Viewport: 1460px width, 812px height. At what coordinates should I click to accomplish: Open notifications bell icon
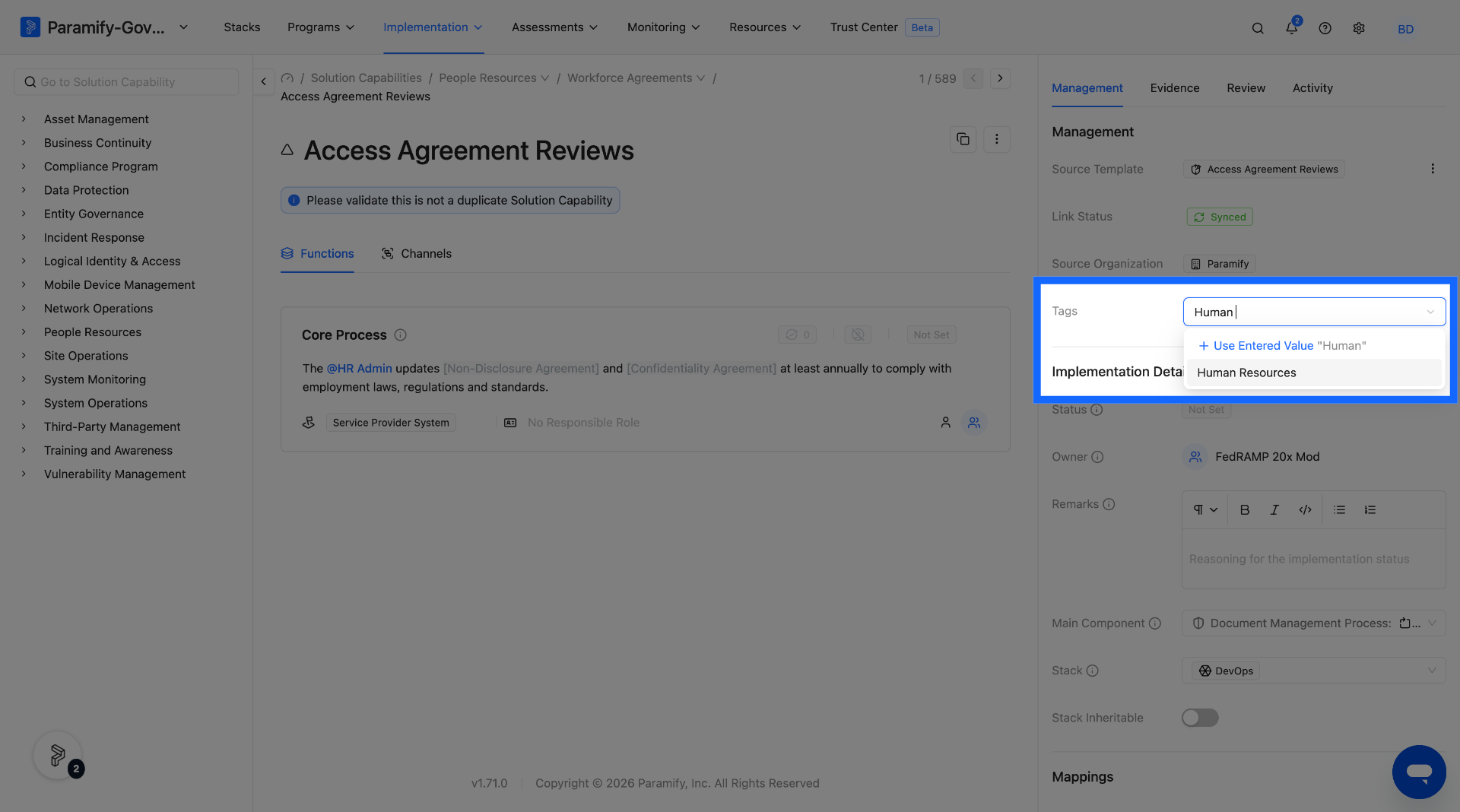[1292, 27]
